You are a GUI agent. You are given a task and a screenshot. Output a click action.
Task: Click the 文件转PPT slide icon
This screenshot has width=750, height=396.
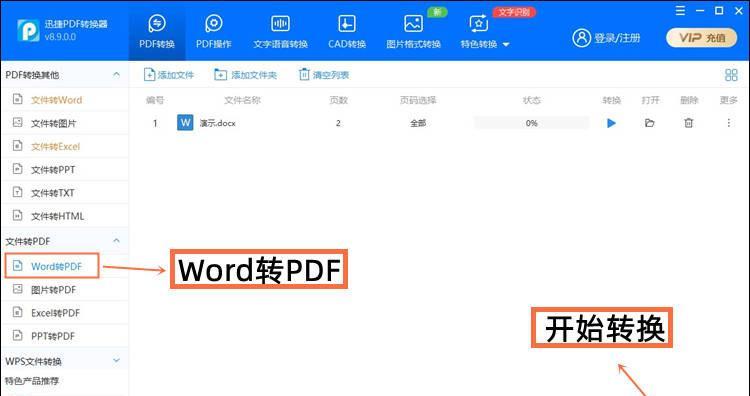coord(18,169)
